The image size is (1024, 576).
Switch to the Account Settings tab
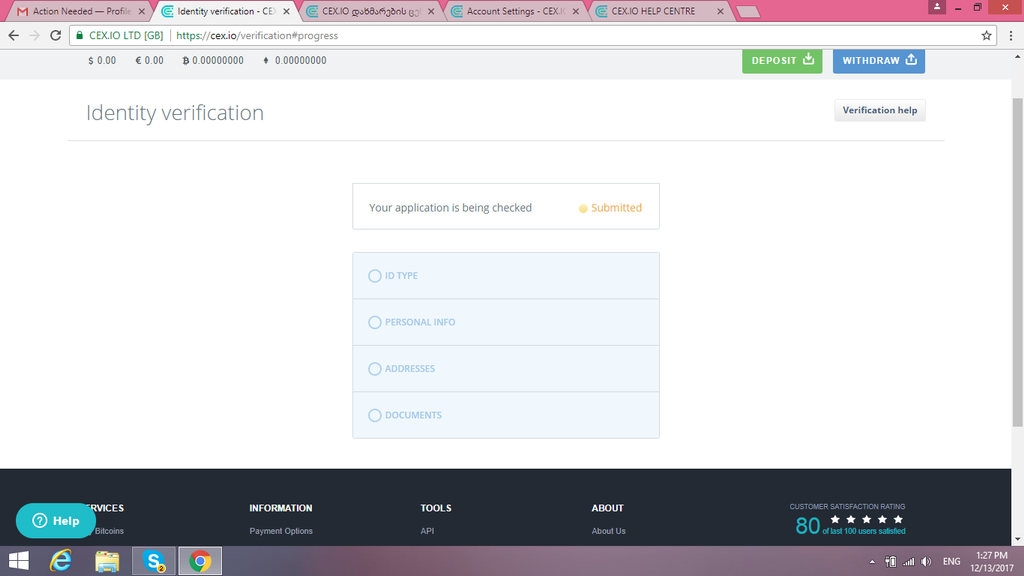(x=515, y=11)
